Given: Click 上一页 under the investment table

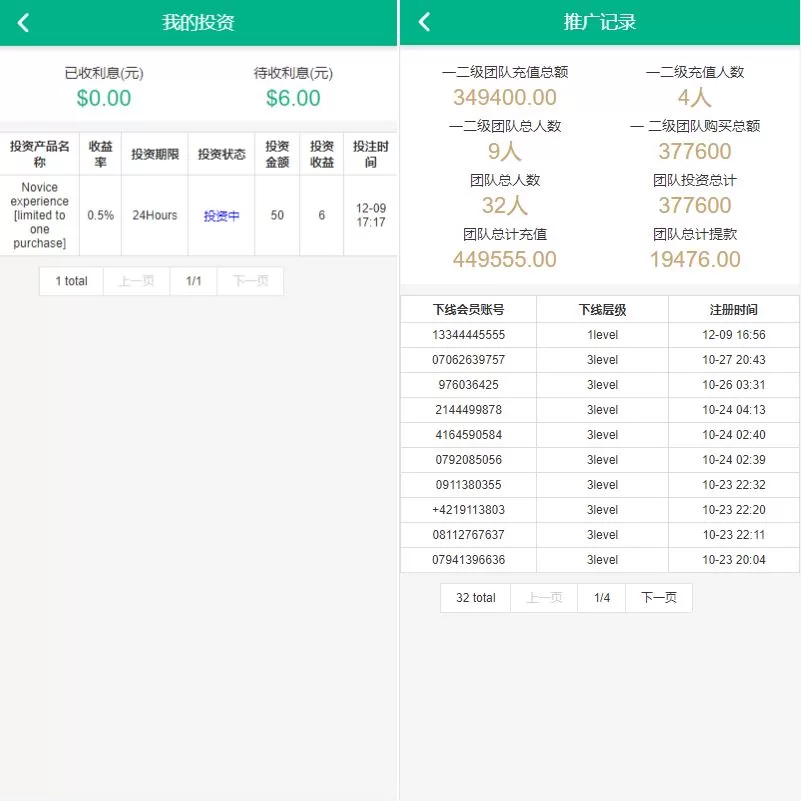Looking at the screenshot, I should click(136, 281).
